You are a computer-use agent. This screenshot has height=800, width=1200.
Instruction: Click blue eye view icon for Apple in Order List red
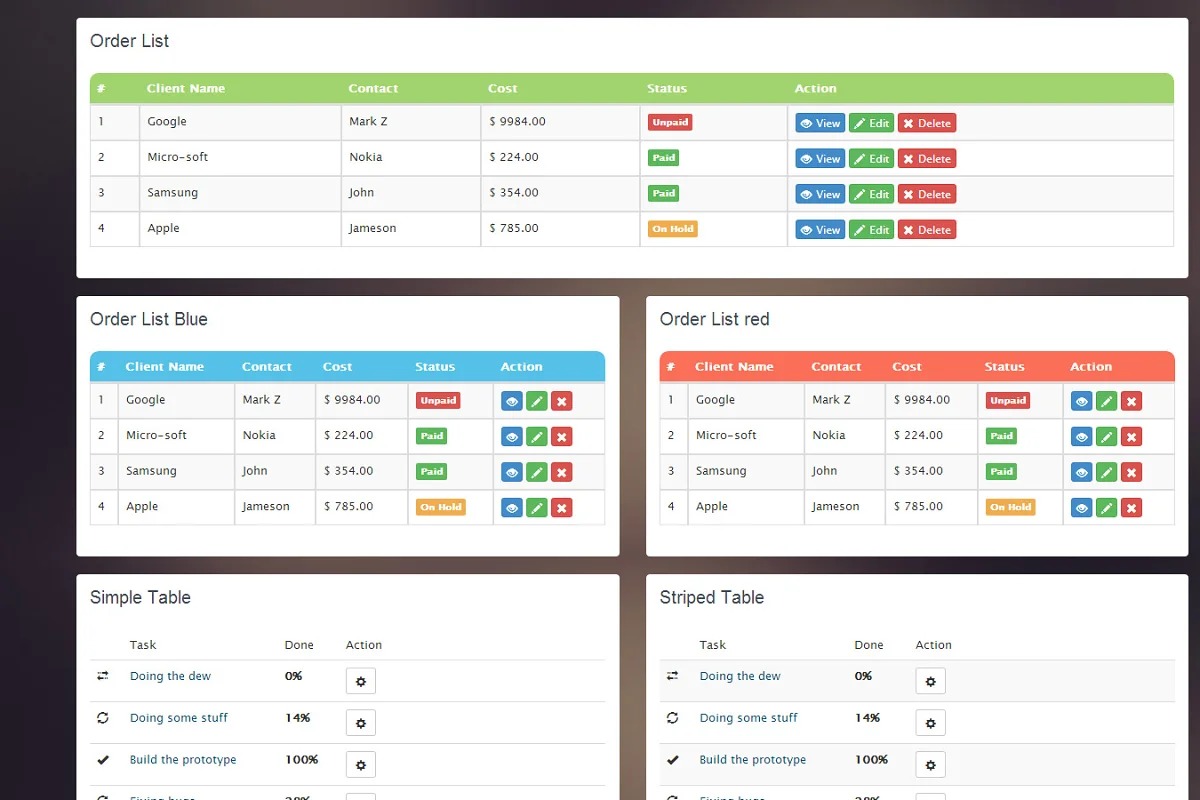(1081, 508)
